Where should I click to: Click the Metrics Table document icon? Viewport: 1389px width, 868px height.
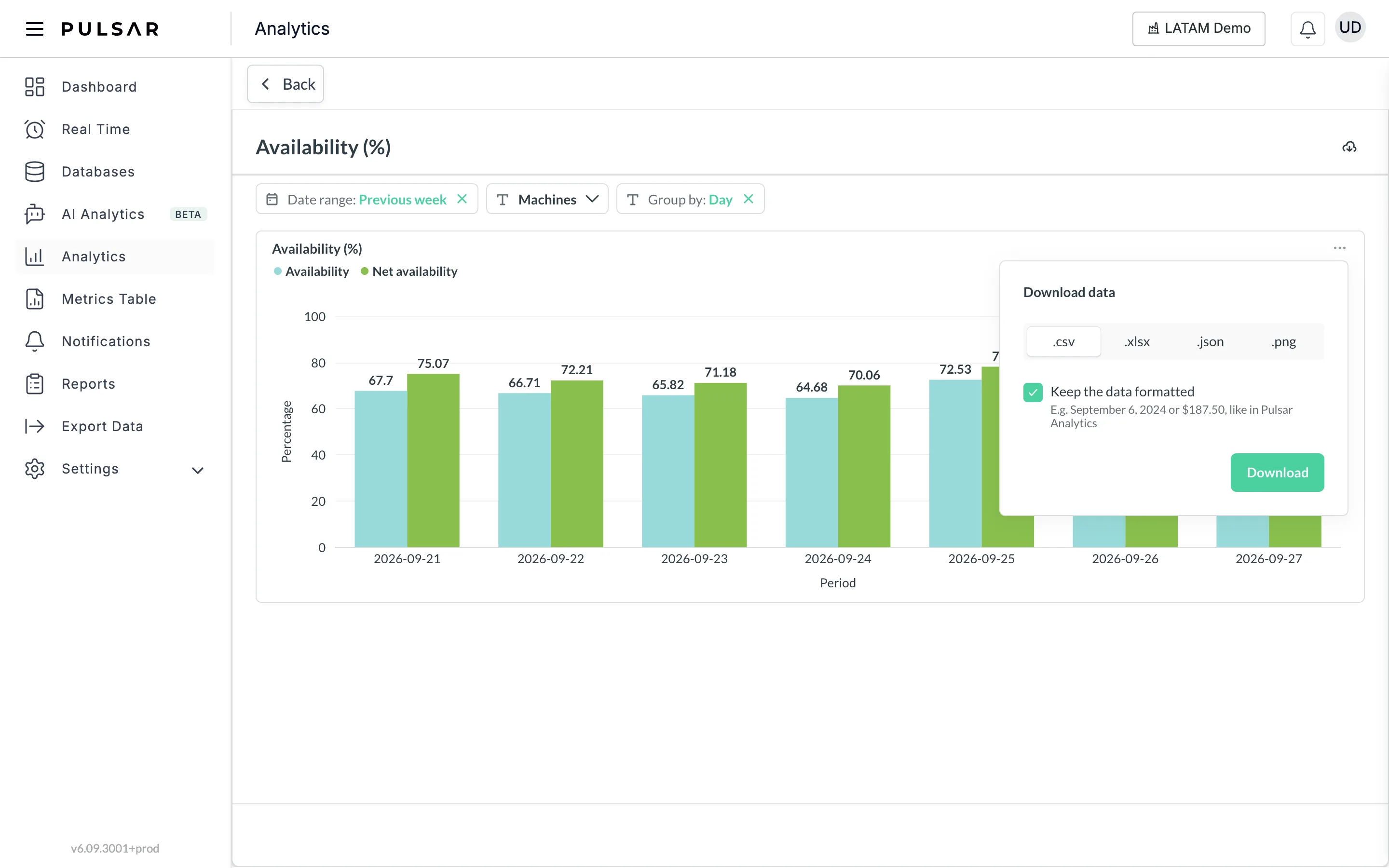34,299
